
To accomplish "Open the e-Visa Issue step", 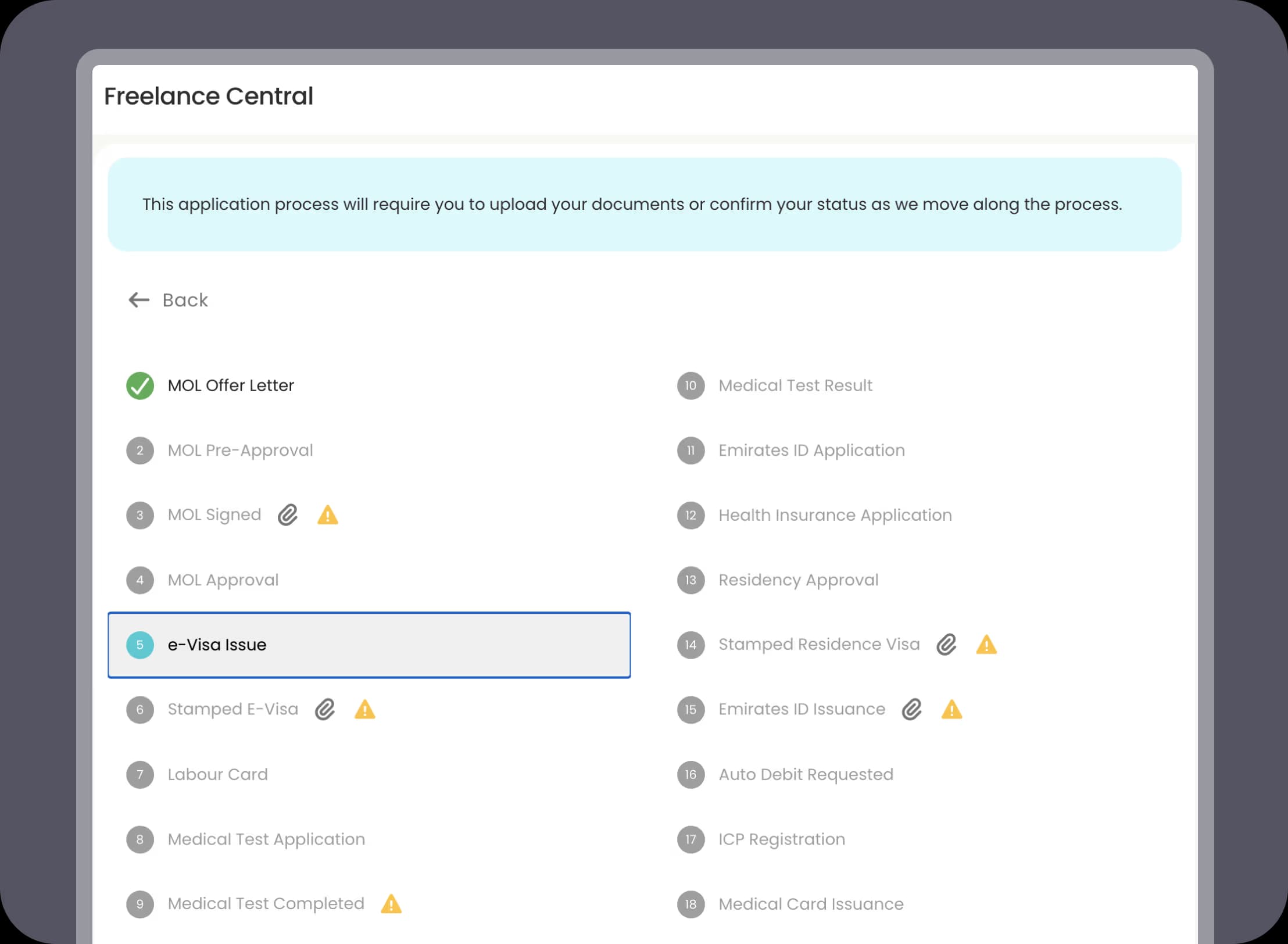I will (368, 645).
